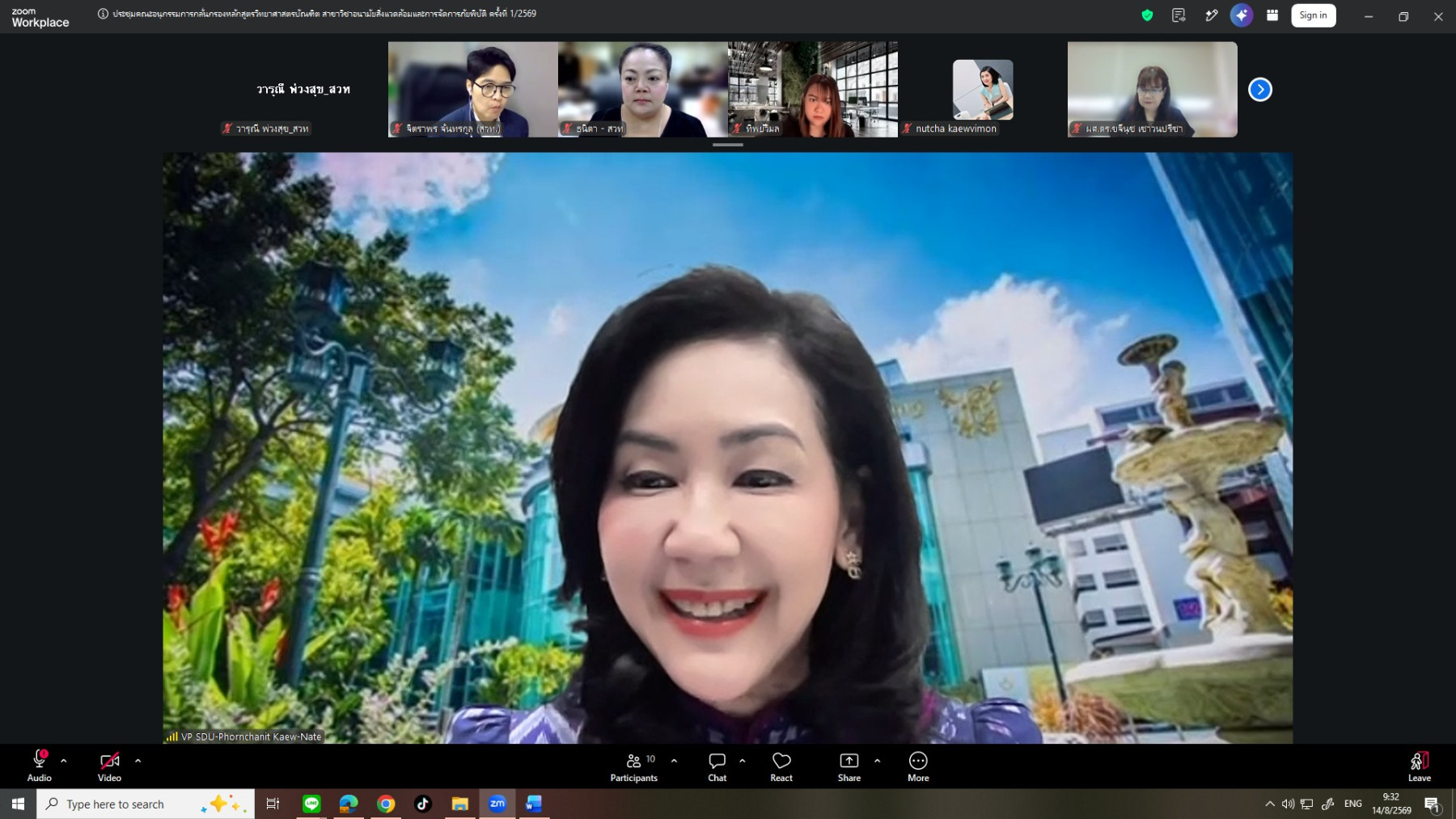Open the volume control in tray
1456x819 pixels.
[1288, 804]
